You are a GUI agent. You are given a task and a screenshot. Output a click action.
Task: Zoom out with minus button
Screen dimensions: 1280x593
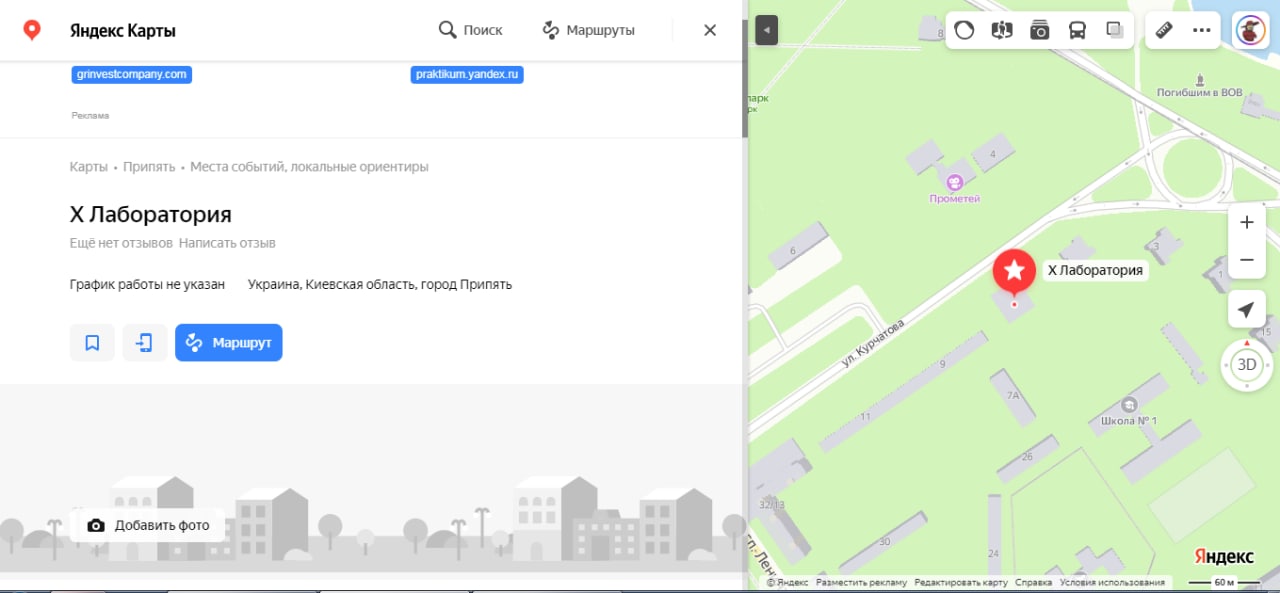pos(1246,260)
